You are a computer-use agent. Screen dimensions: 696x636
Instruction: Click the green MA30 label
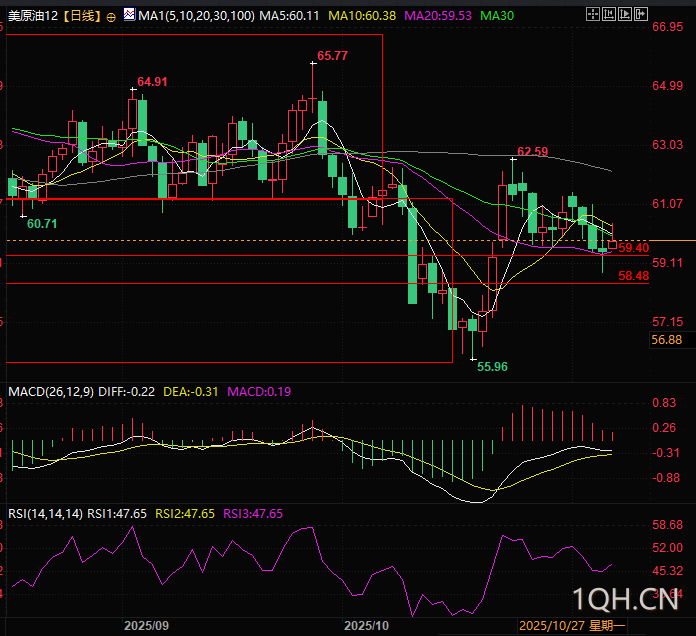tap(497, 16)
